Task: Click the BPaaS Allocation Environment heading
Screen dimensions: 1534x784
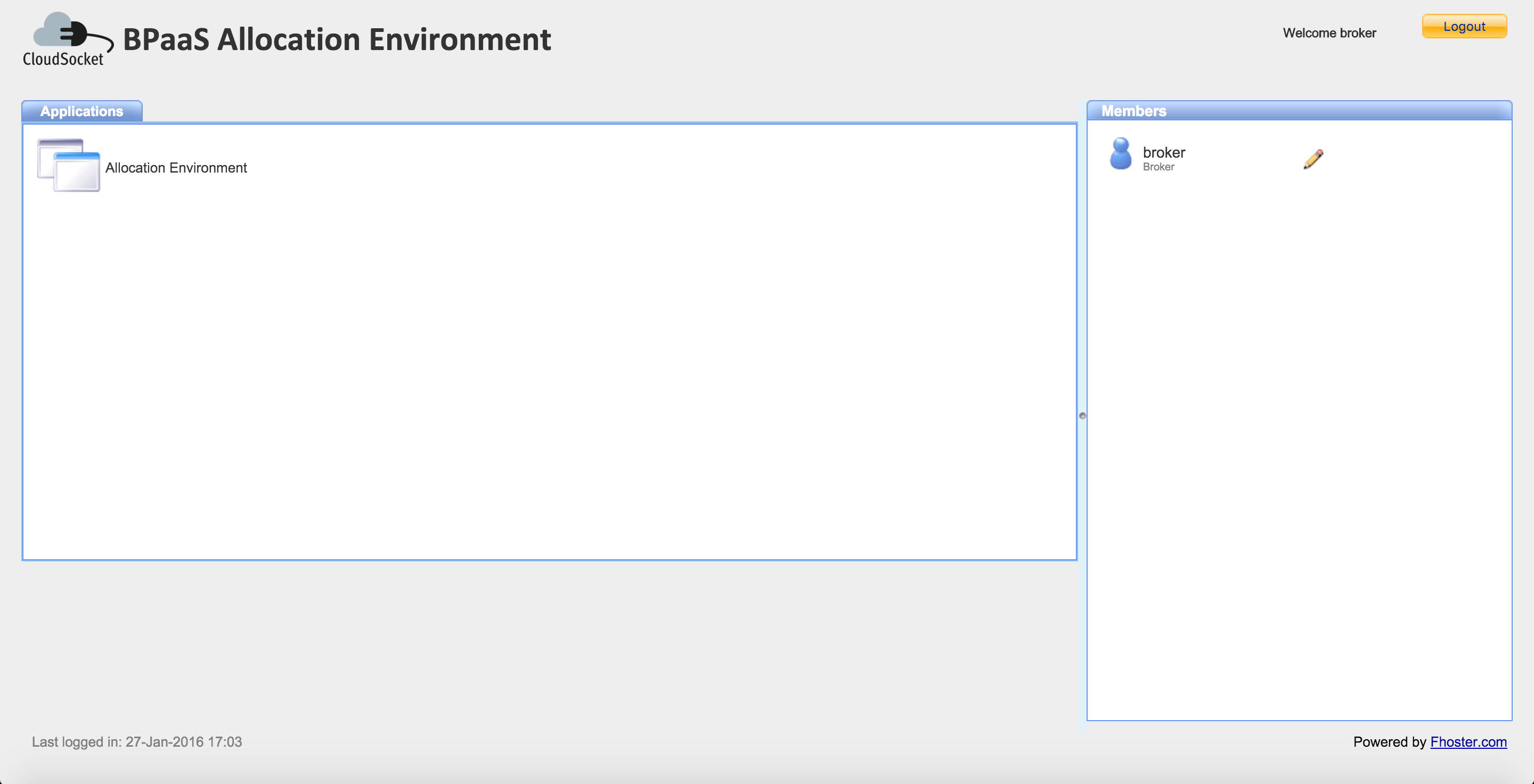Action: coord(337,40)
